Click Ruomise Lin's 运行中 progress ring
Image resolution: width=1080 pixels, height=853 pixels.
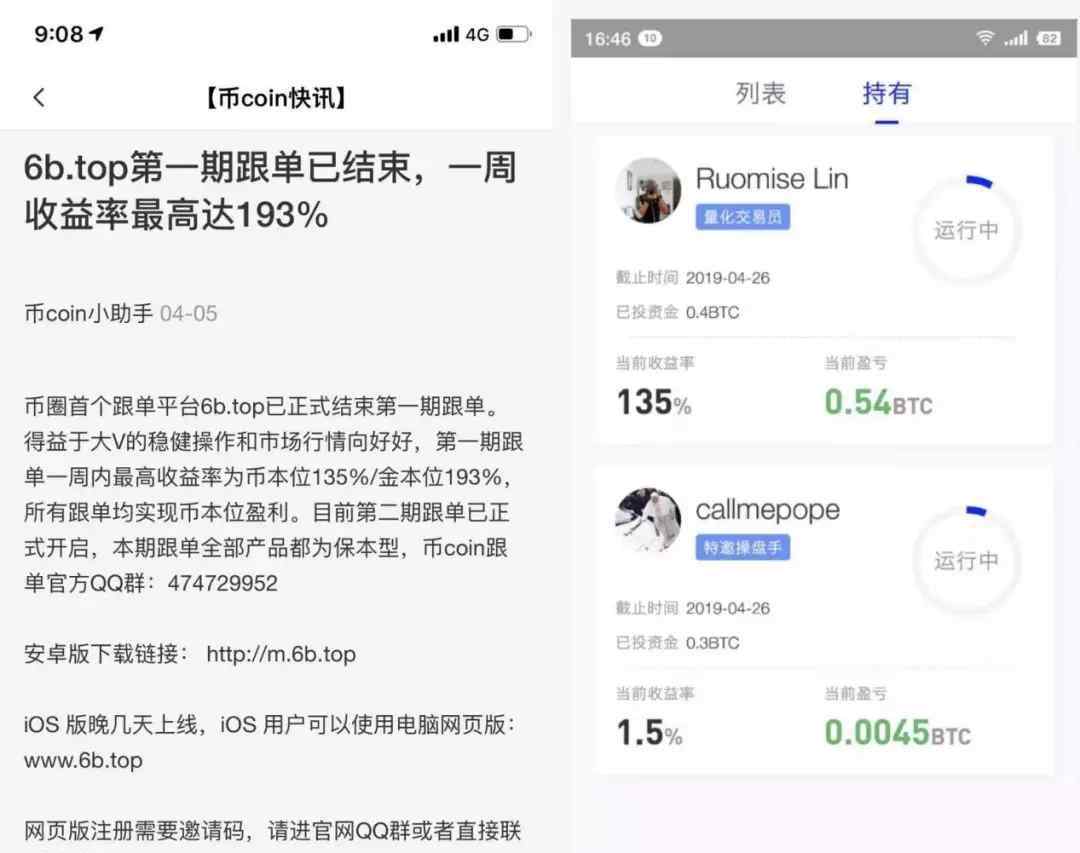point(966,229)
